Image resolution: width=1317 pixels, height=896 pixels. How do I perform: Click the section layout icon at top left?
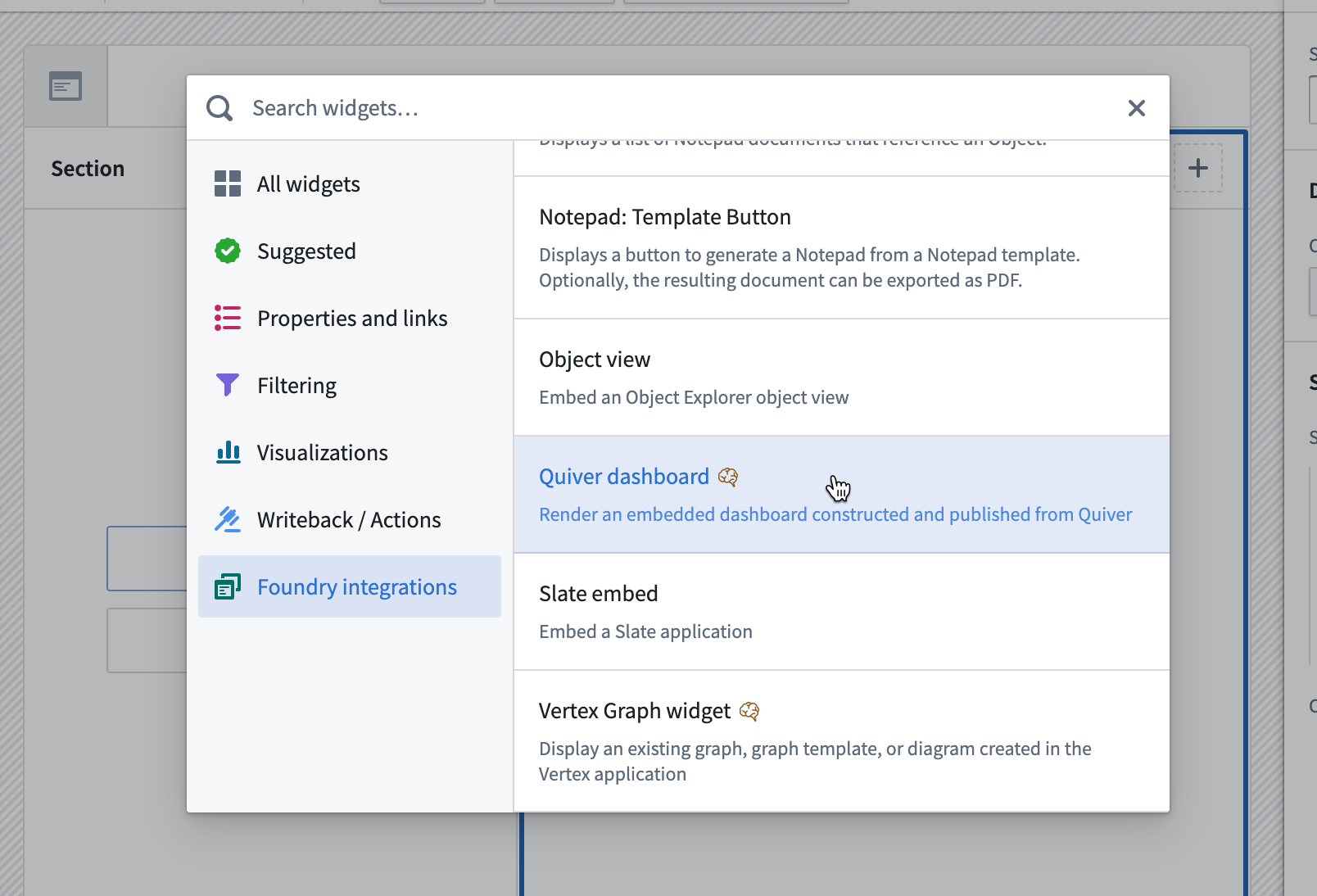tap(66, 86)
